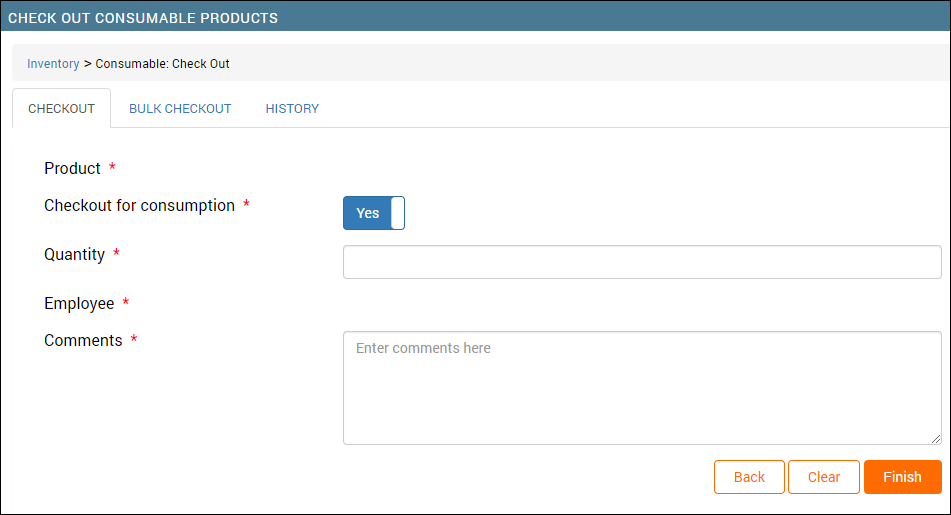Click the Product field label

72,168
